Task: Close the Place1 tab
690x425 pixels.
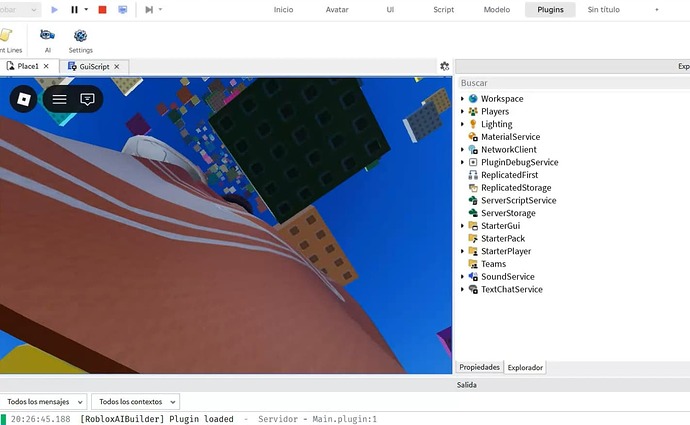Action: coord(46,66)
